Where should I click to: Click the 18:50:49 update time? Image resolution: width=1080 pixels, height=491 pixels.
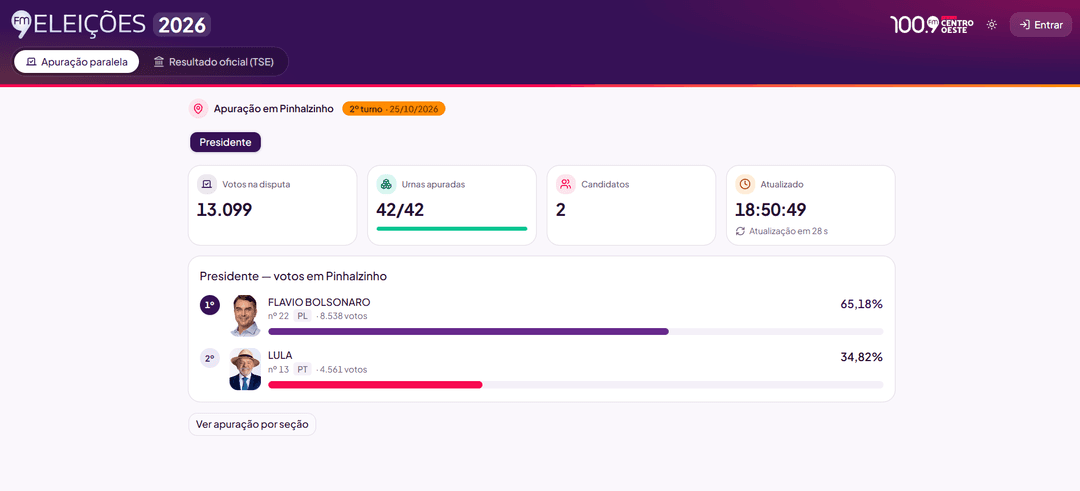click(x=771, y=210)
